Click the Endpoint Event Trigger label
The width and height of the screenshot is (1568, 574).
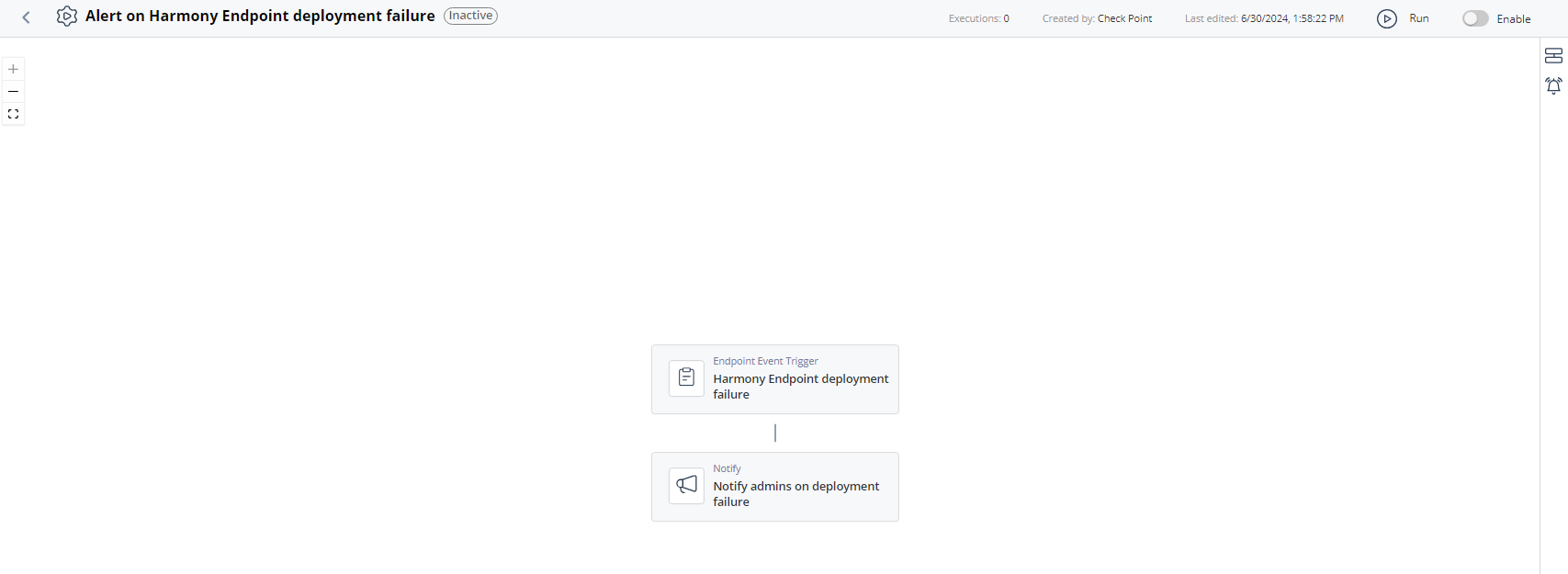tap(765, 361)
